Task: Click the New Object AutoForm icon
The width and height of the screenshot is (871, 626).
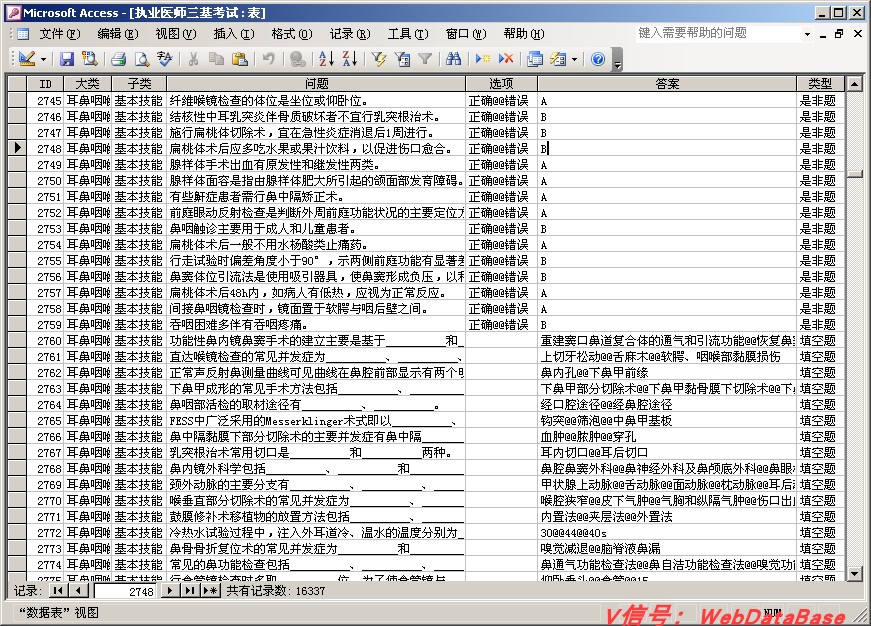Action: [558, 58]
